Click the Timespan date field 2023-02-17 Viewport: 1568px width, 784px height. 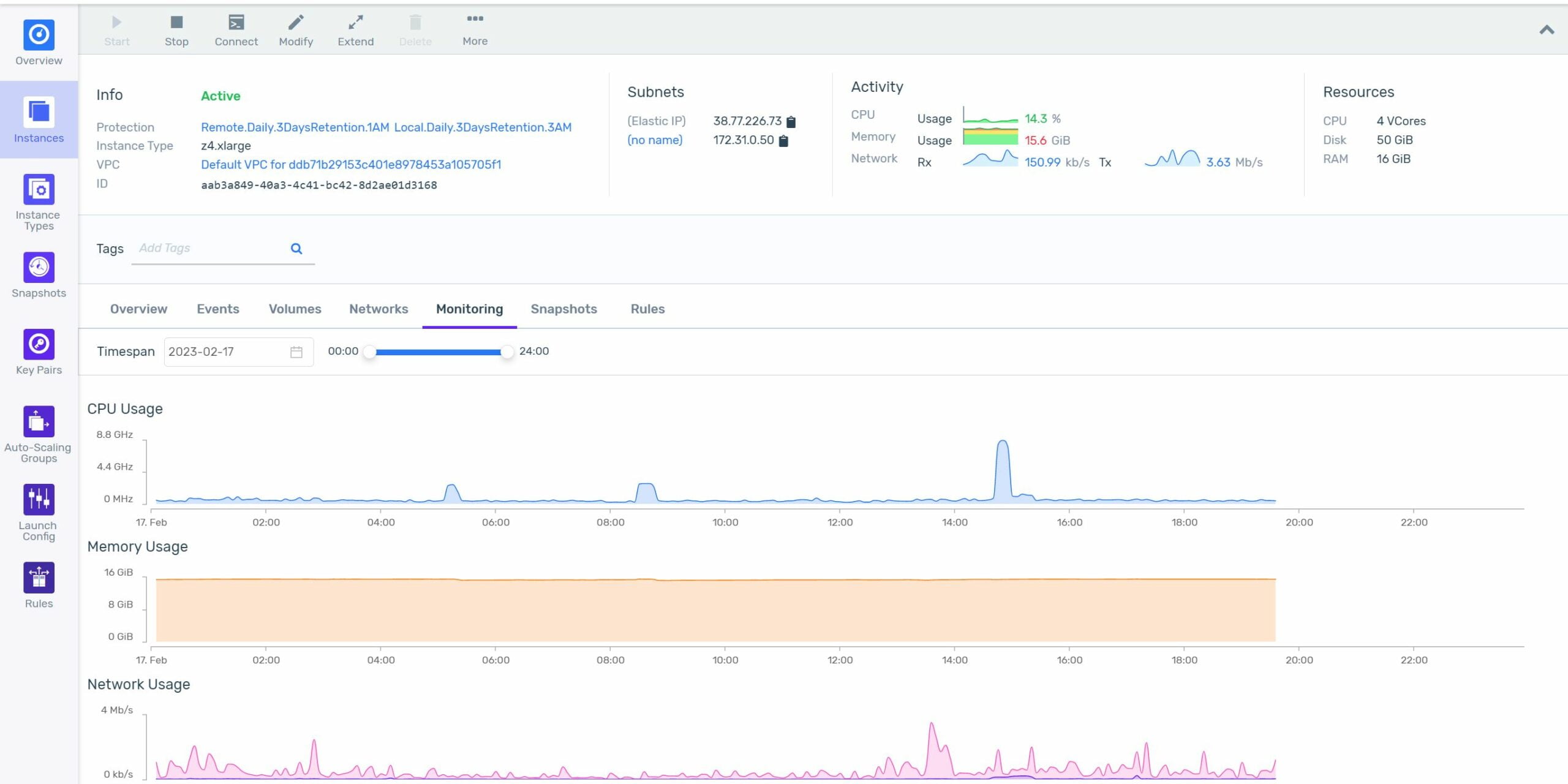[x=239, y=352]
